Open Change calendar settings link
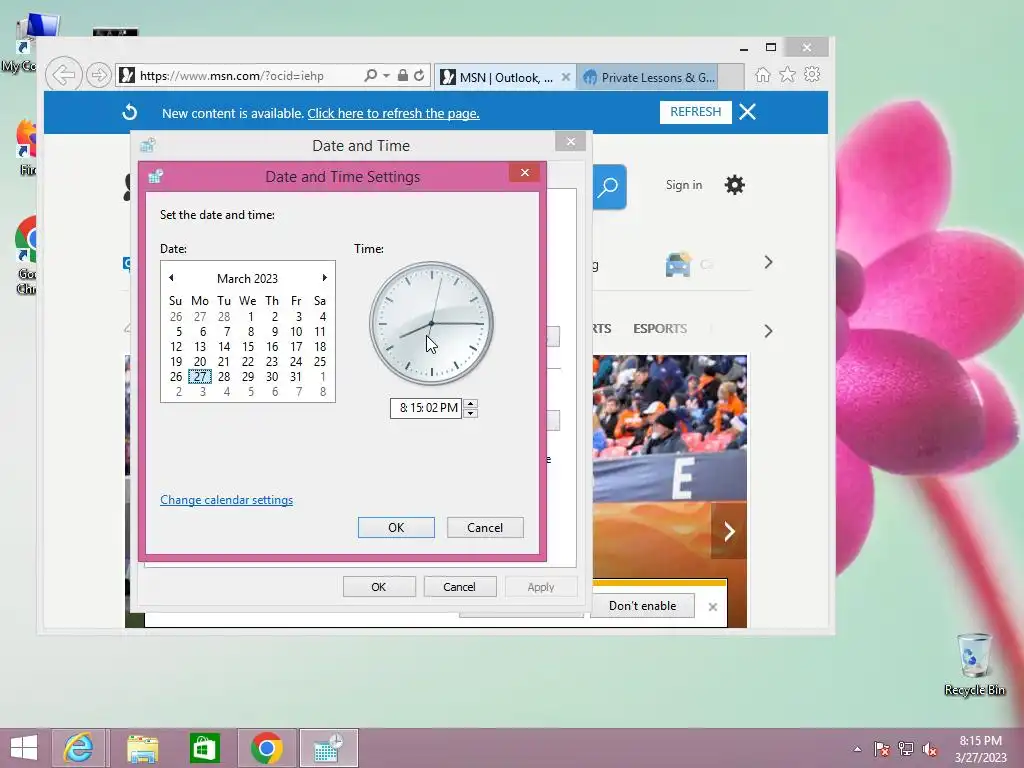The height and width of the screenshot is (768, 1024). 227,500
